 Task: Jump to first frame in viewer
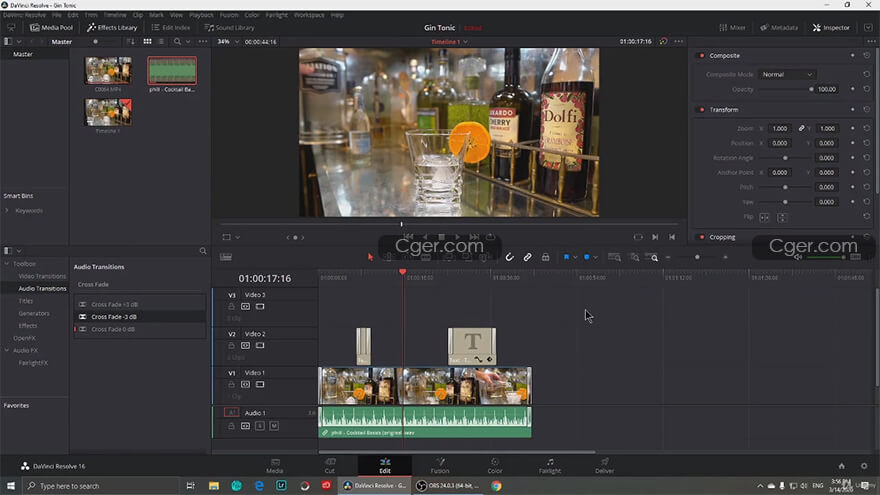tap(408, 237)
